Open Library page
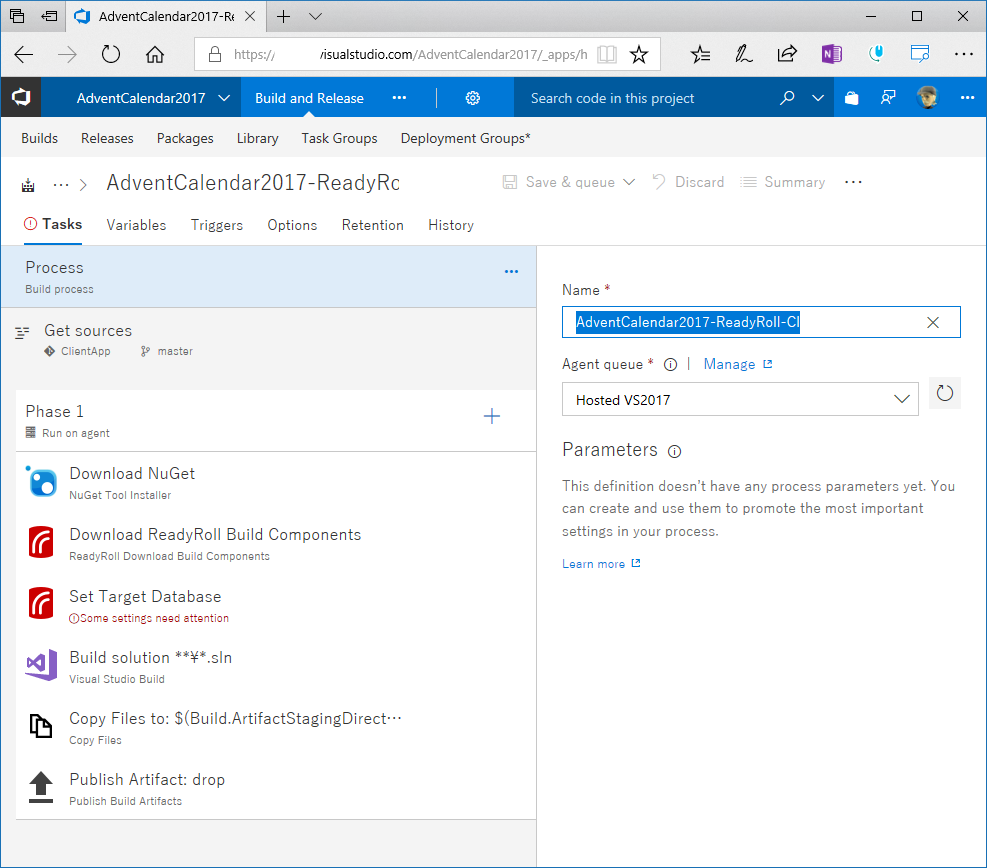 [257, 138]
